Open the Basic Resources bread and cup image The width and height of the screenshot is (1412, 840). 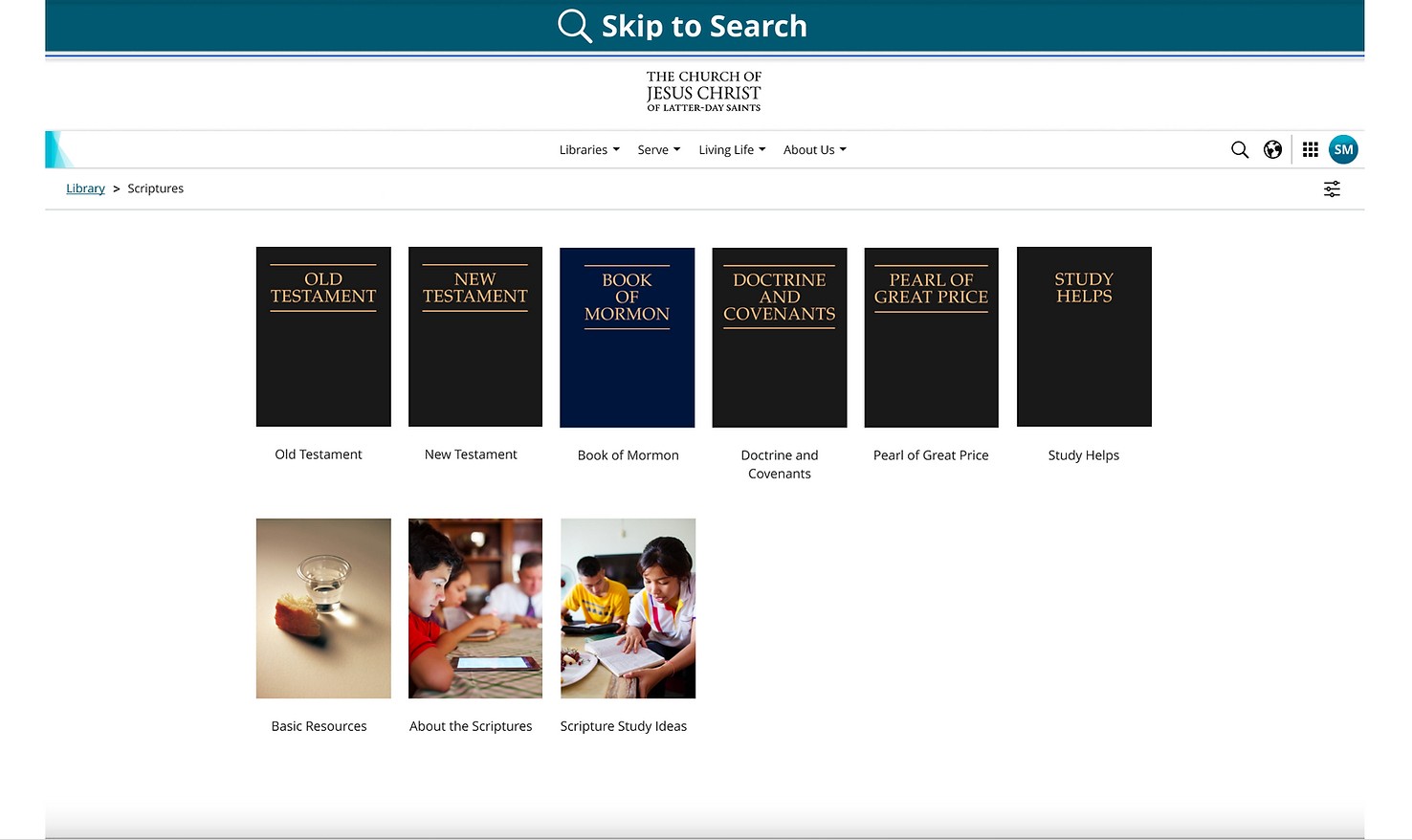(323, 608)
